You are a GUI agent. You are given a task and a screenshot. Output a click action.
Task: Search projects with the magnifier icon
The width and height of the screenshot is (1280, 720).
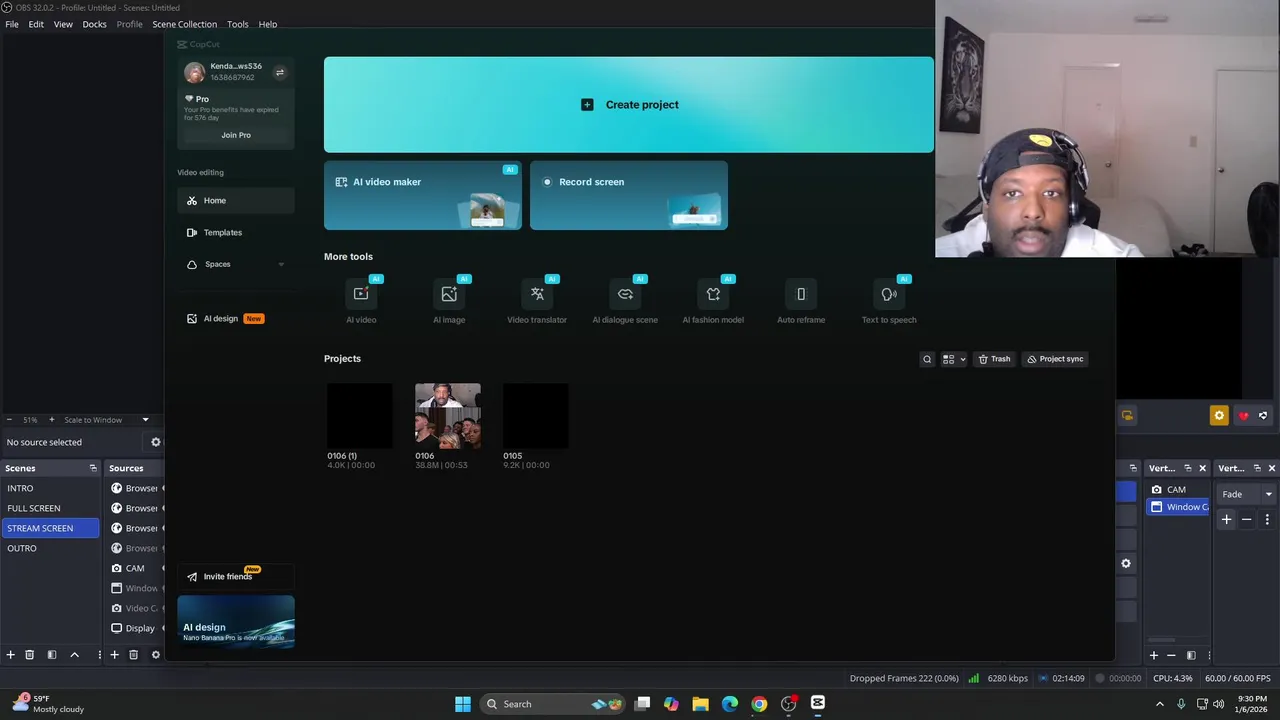click(927, 359)
